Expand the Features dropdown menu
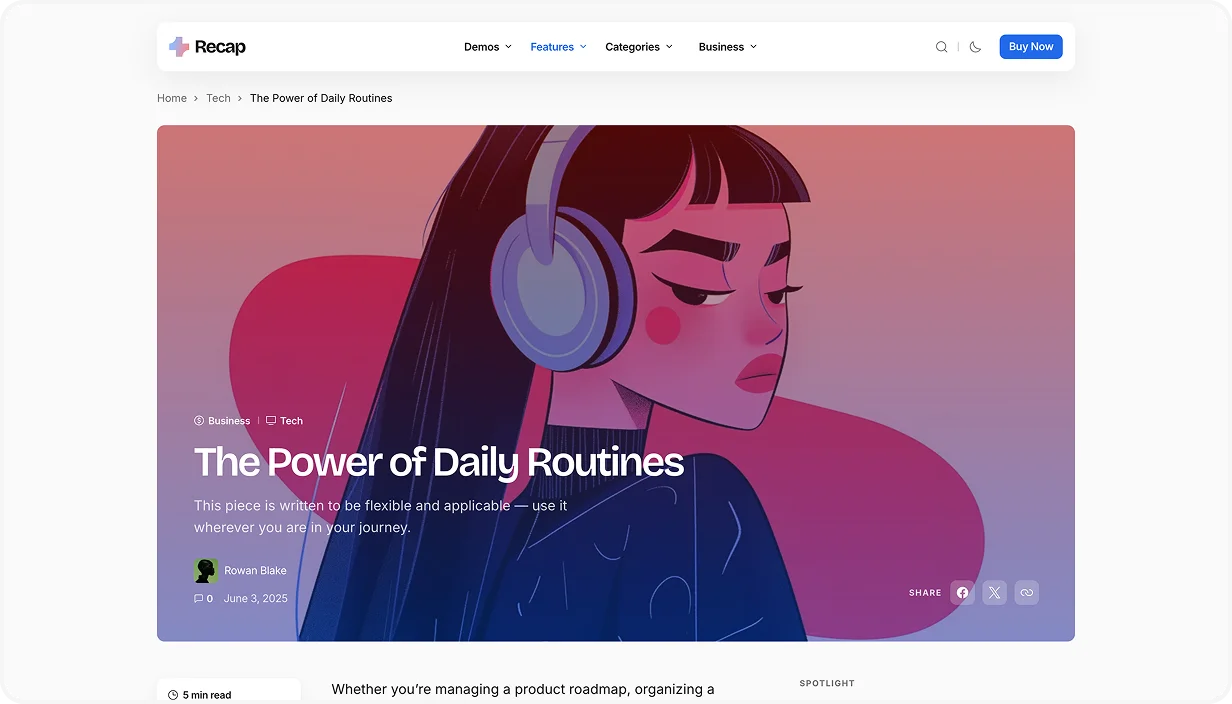 [x=558, y=47]
